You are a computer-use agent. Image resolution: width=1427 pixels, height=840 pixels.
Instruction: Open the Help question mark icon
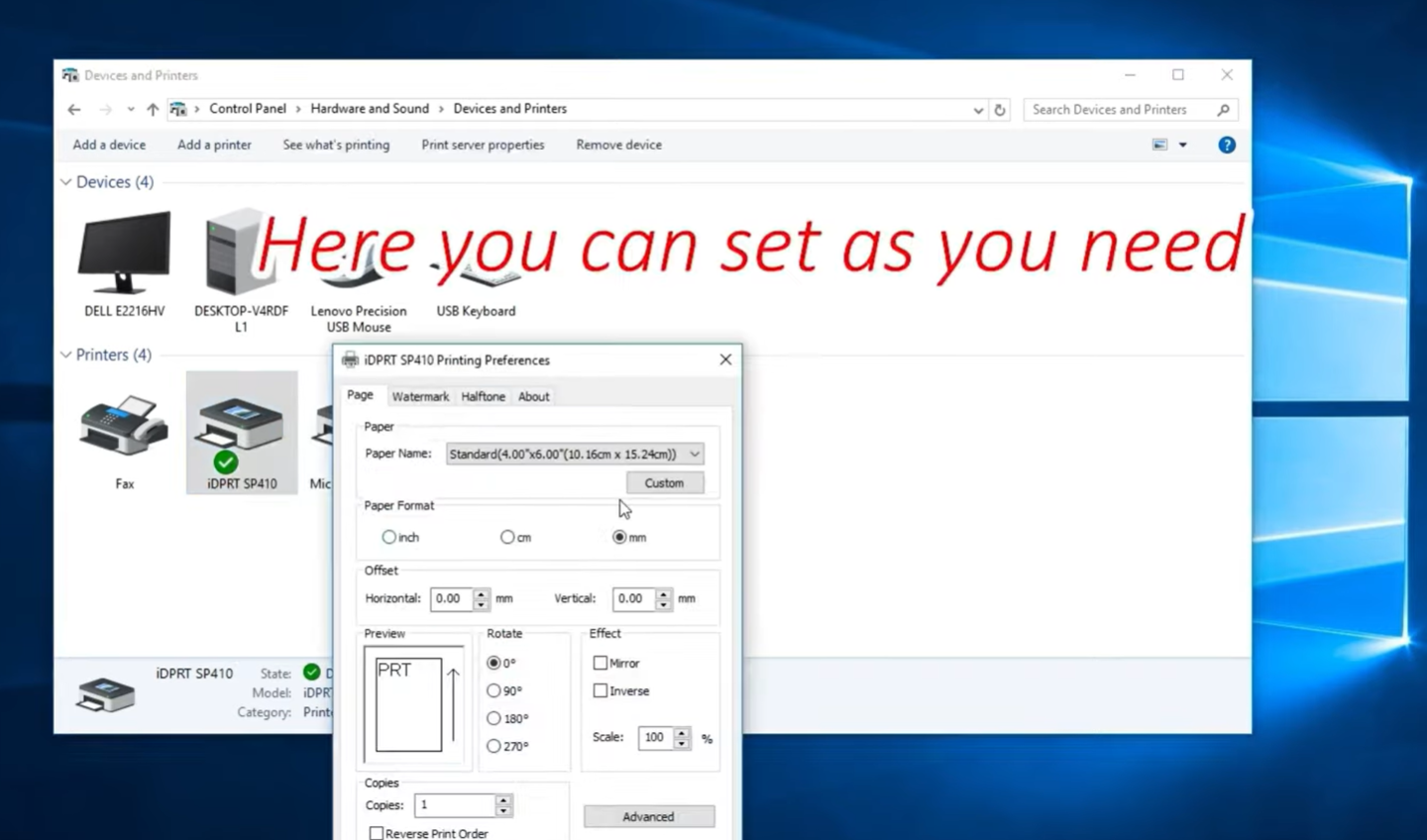1227,145
